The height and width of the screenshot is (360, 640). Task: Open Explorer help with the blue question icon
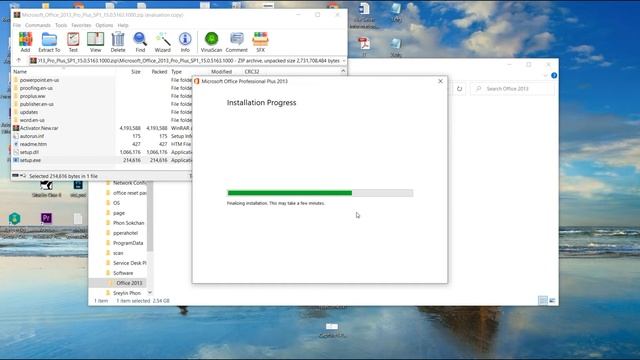[554, 76]
